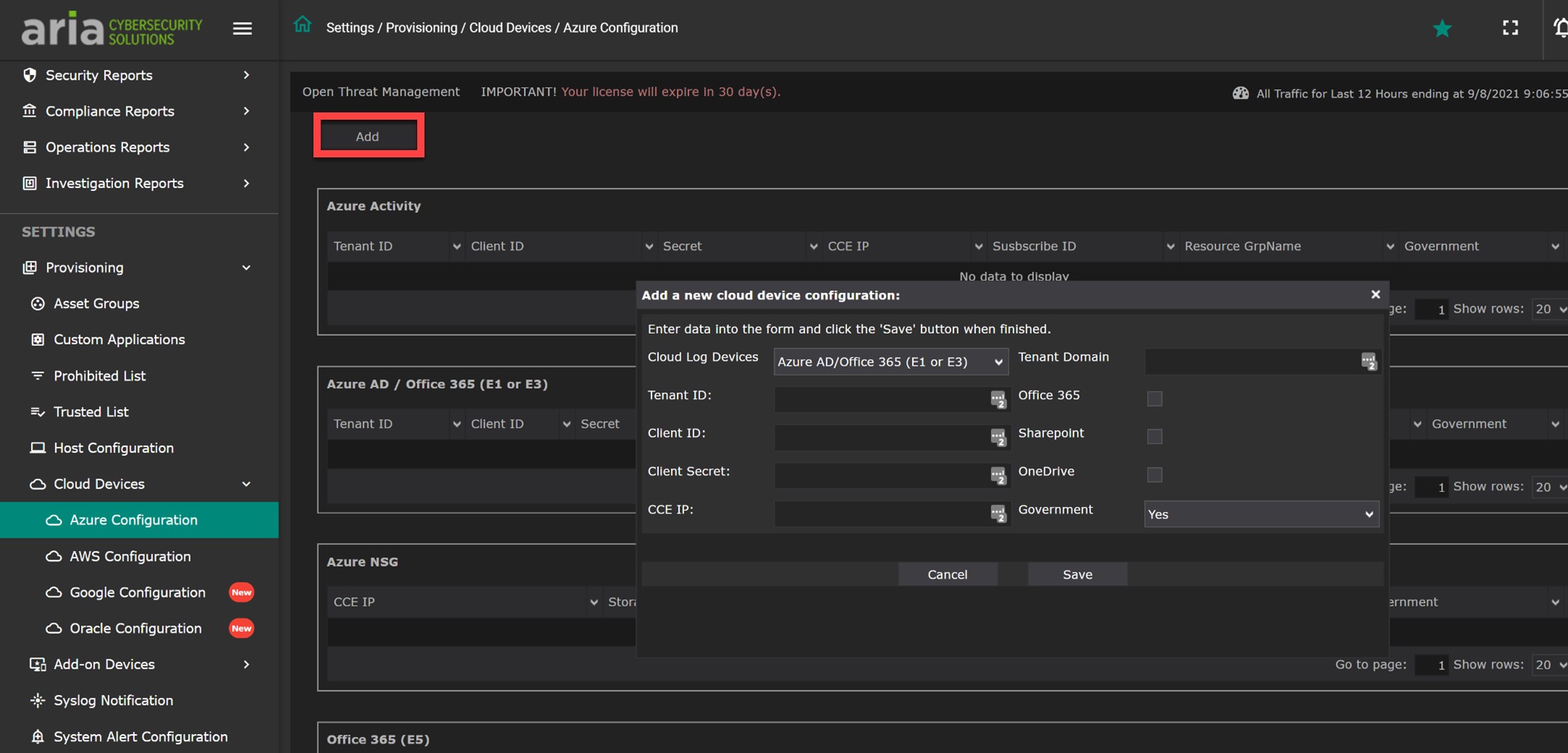Click the home icon in breadcrumb

pos(303,25)
